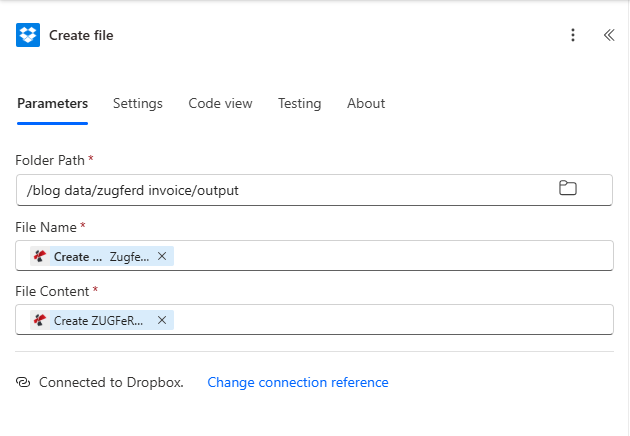630x436 pixels.
Task: Click the Connected to Dropbox status text
Action: coord(111,382)
